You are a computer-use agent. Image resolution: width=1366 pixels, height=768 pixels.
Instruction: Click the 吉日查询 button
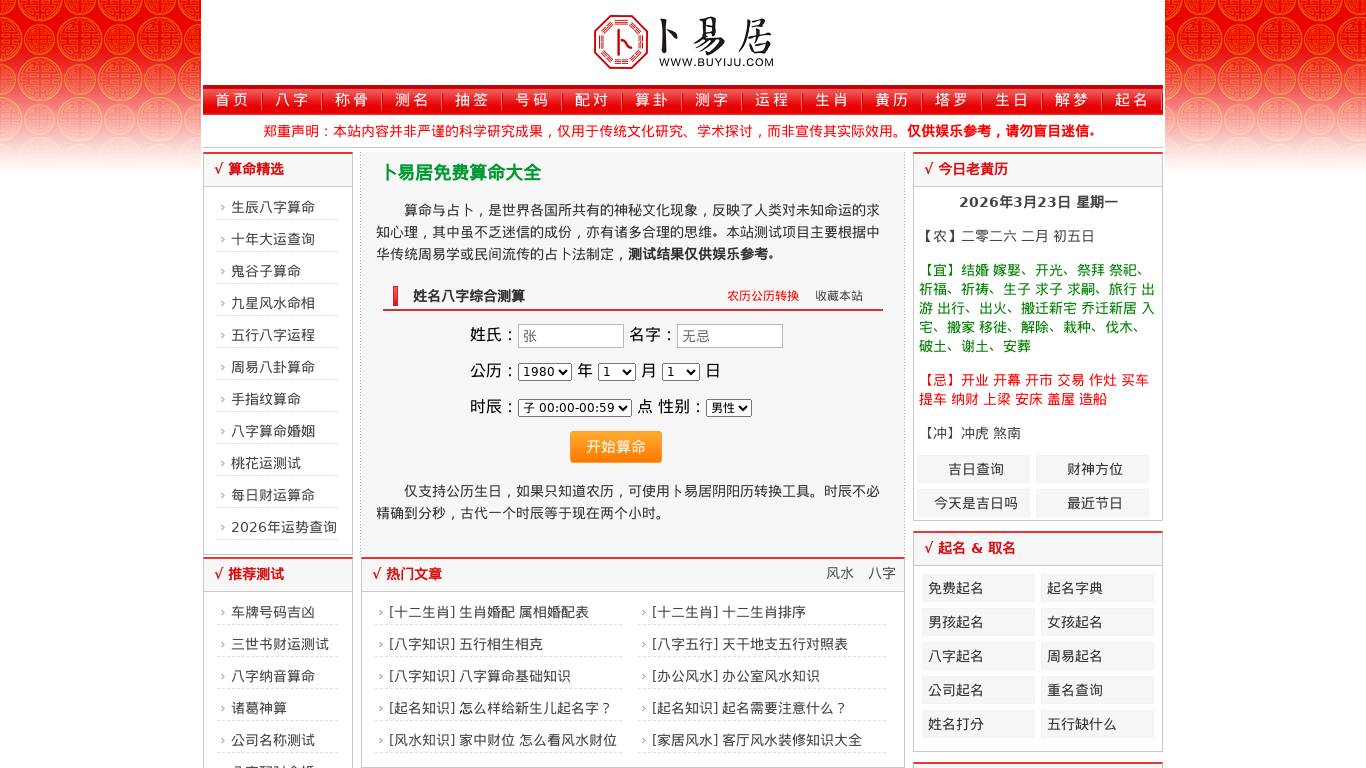click(x=976, y=469)
